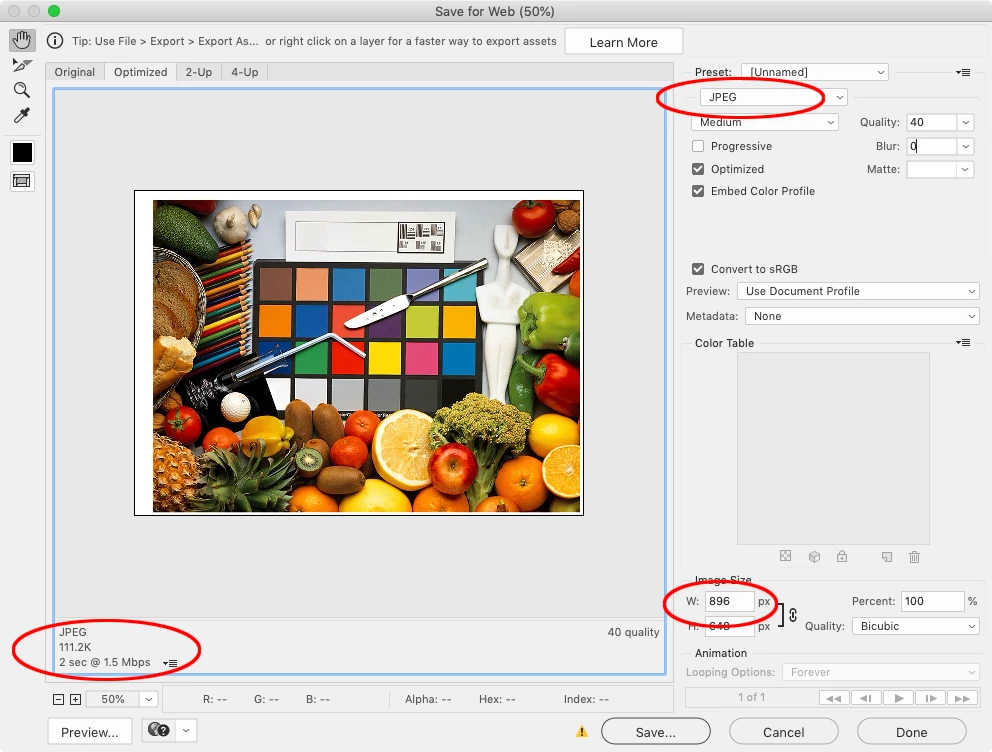Click the Quality input field
The height and width of the screenshot is (752, 992).
931,122
